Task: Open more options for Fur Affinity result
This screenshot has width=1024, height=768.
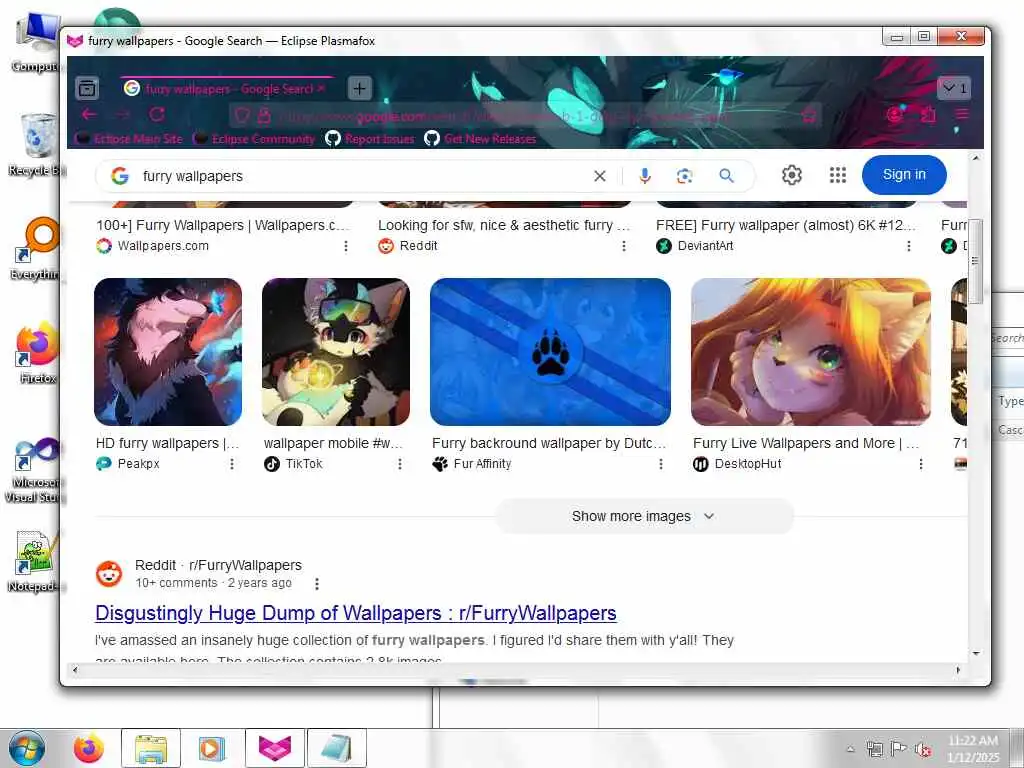Action: [661, 464]
